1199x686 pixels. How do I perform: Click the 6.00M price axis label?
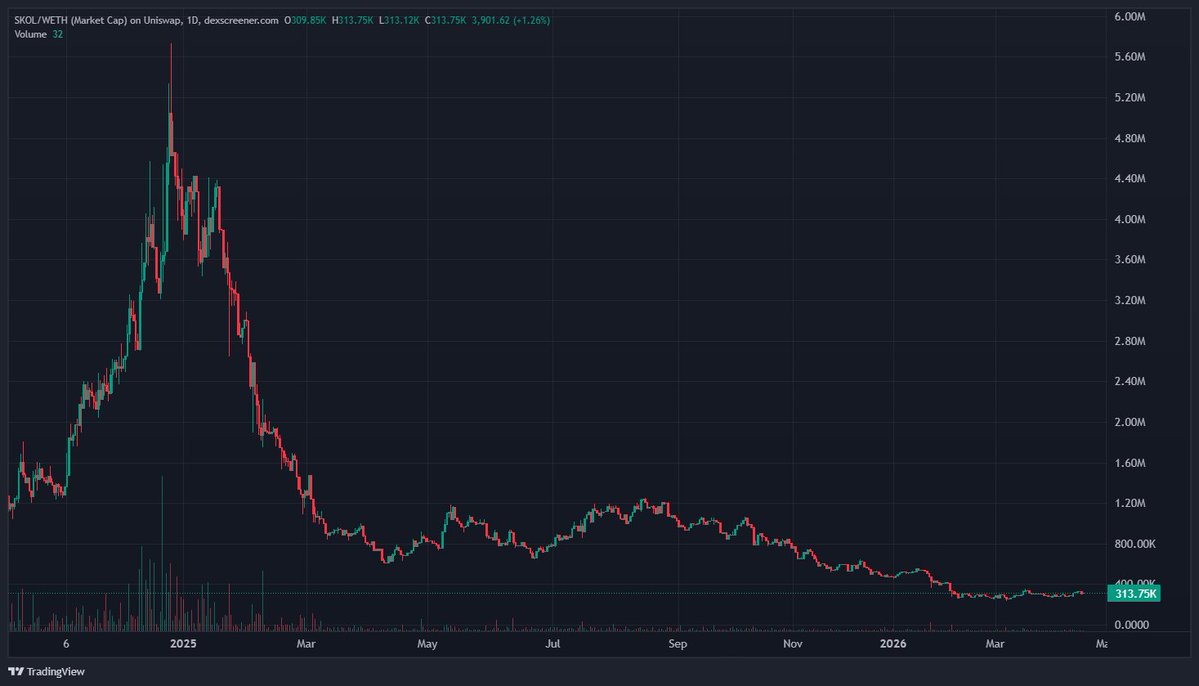tap(1129, 16)
